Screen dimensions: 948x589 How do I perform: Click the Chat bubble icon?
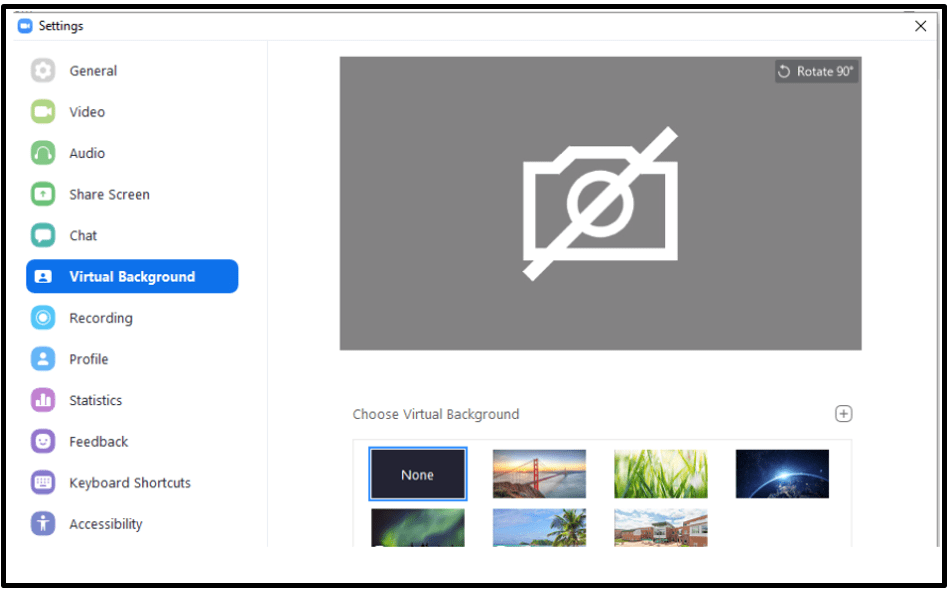(43, 236)
